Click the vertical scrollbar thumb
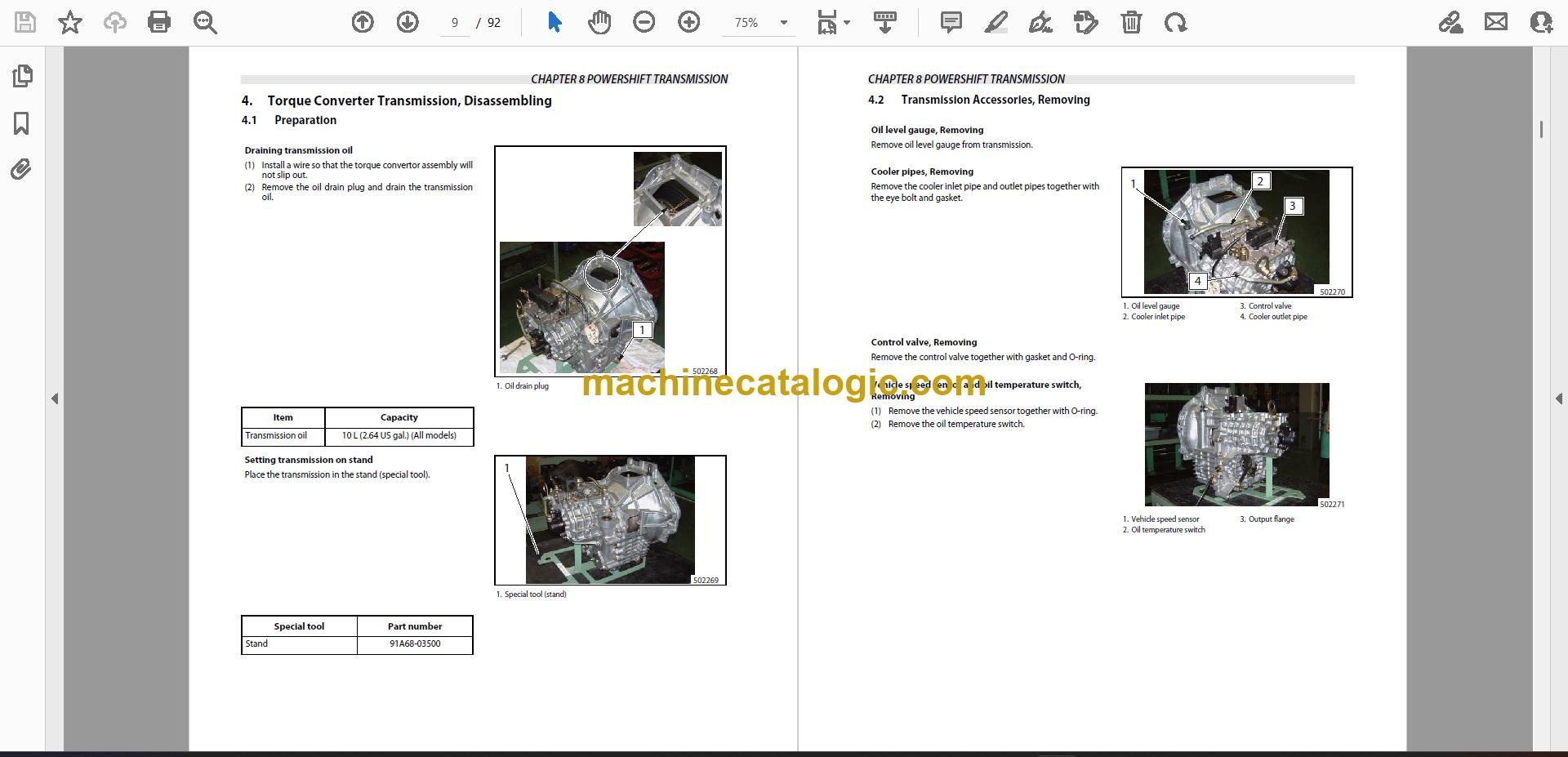Image resolution: width=1568 pixels, height=757 pixels. coord(1541,129)
